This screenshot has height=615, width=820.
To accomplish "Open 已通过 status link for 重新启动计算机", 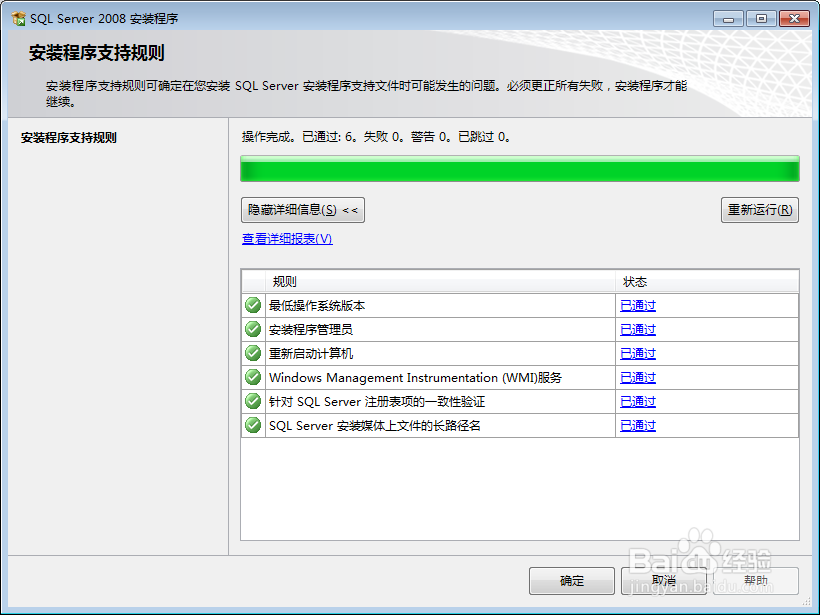I will pos(638,354).
